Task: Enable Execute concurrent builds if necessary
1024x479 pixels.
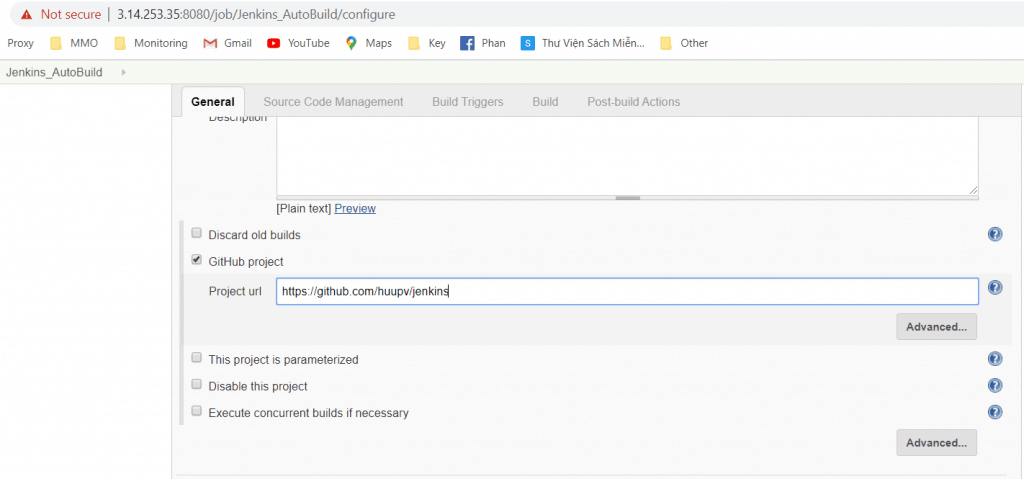Action: pyautogui.click(x=196, y=411)
